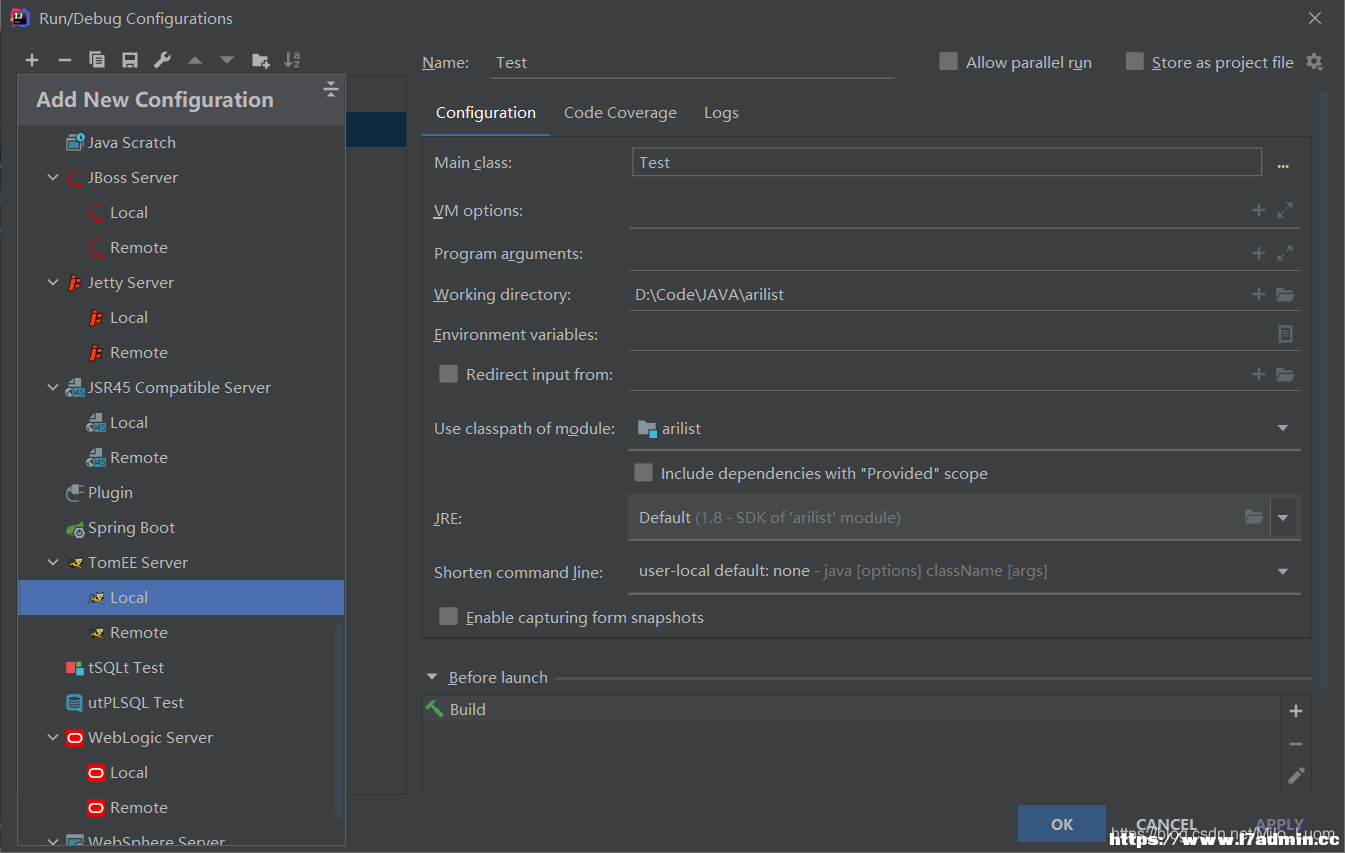Viewport: 1345px width, 853px height.
Task: Collapse the Jetty Server tree node
Action: (x=53, y=282)
